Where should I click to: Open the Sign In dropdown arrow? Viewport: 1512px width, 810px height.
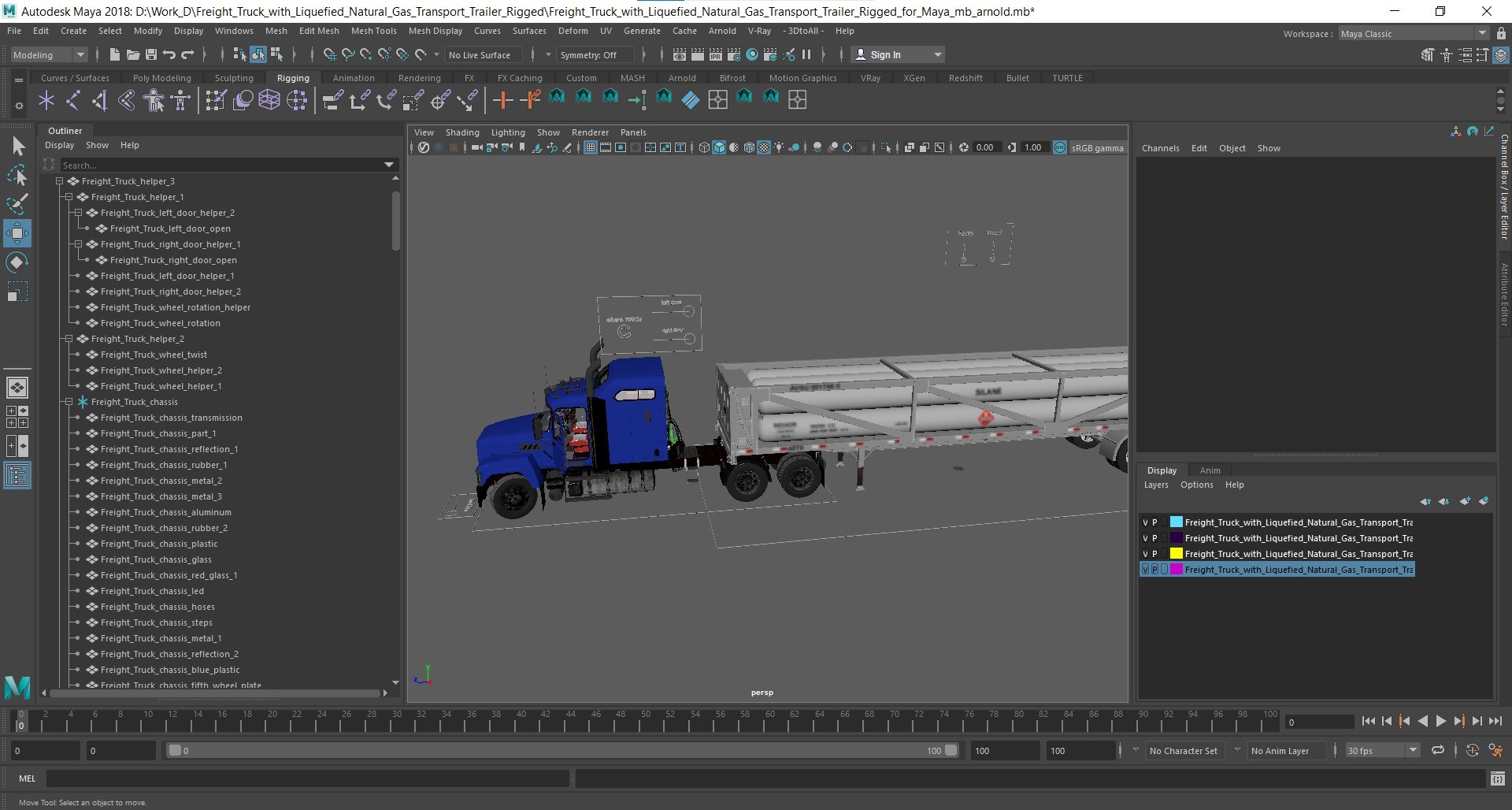tap(937, 54)
